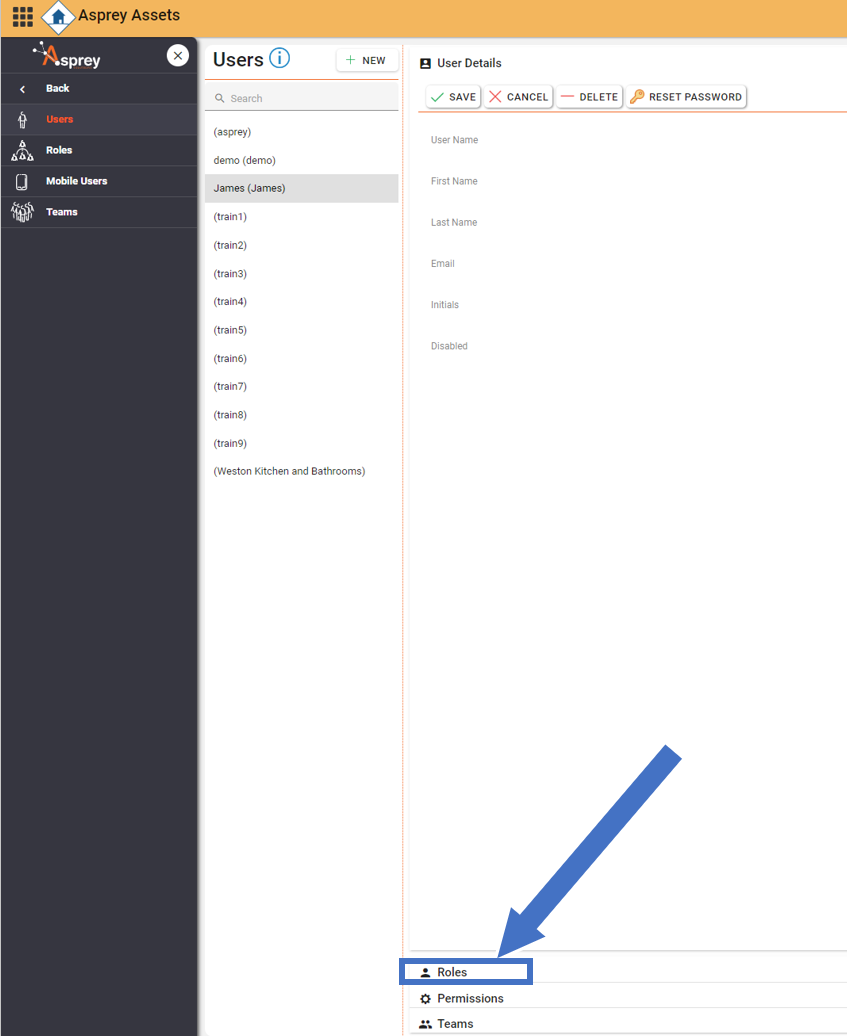Close the sidebar with the X button
847x1036 pixels.
click(177, 56)
